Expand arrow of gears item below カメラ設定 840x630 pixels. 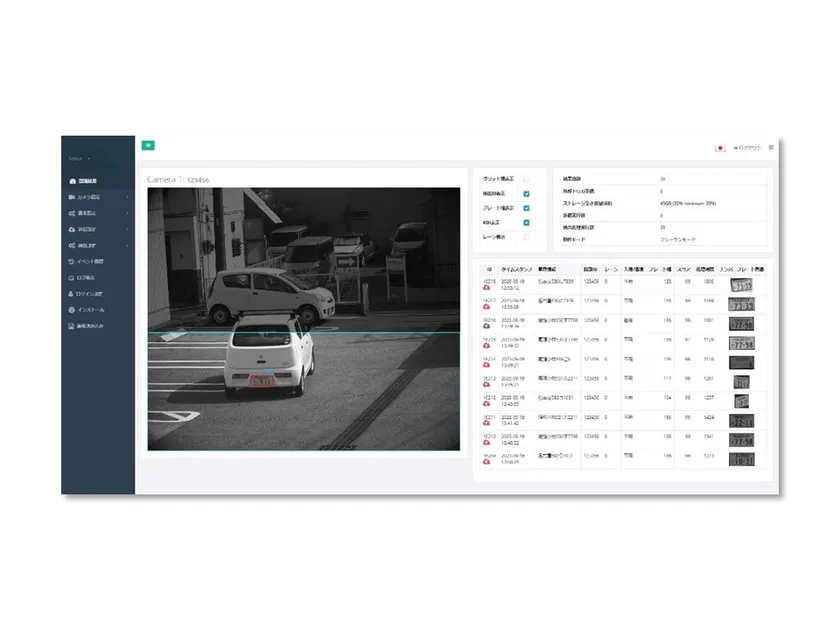pyautogui.click(x=127, y=213)
